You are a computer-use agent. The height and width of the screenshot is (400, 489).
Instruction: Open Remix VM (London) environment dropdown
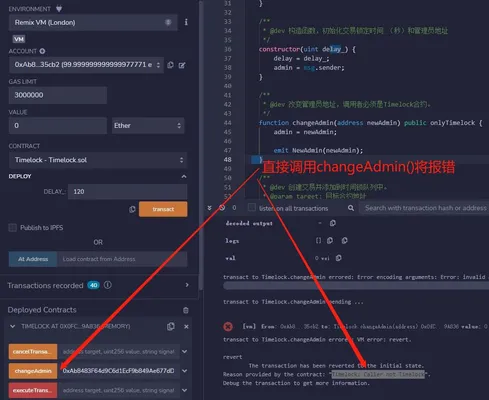93,22
